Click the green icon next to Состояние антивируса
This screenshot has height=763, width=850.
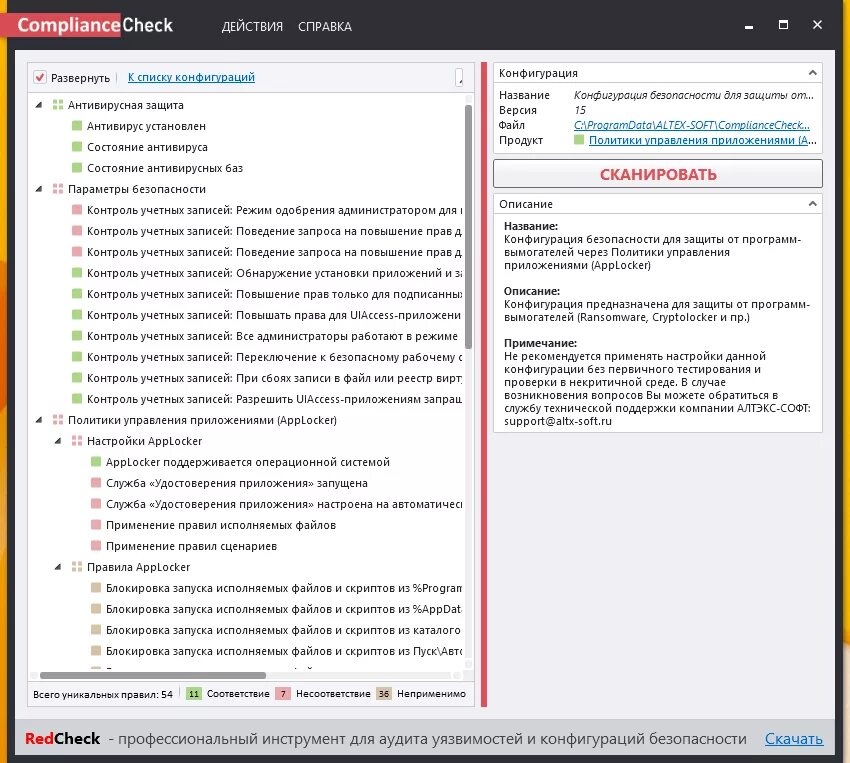[x=77, y=147]
